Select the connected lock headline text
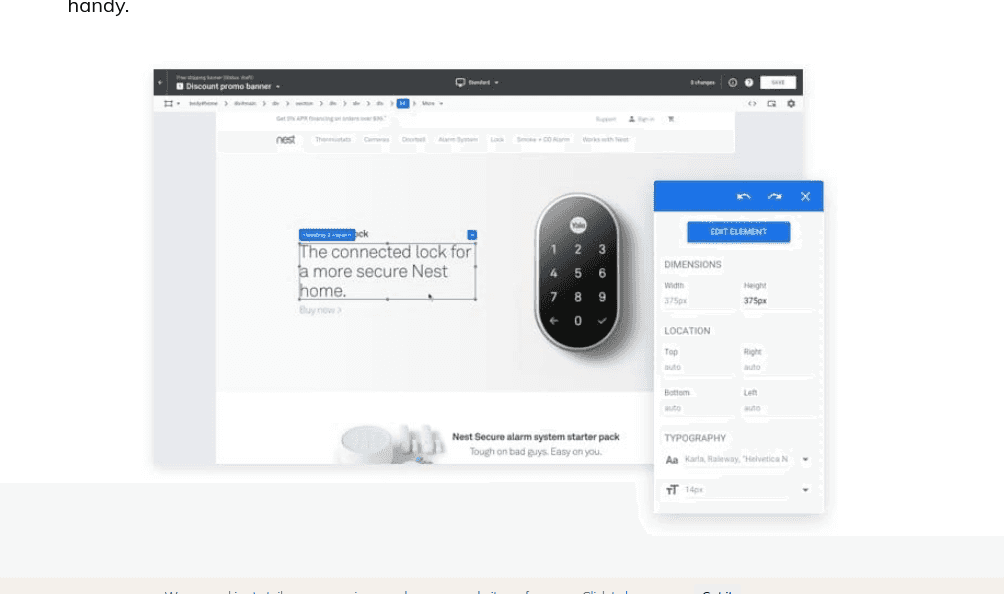1004x594 pixels. (x=387, y=271)
